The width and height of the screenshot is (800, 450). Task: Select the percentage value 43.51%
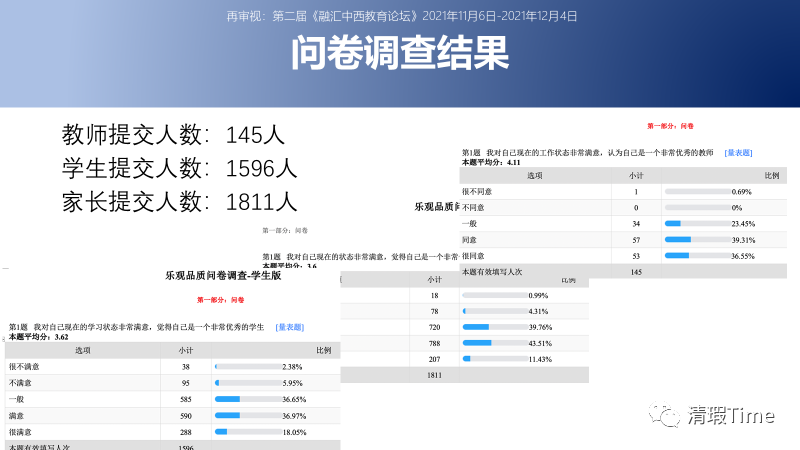pos(540,343)
